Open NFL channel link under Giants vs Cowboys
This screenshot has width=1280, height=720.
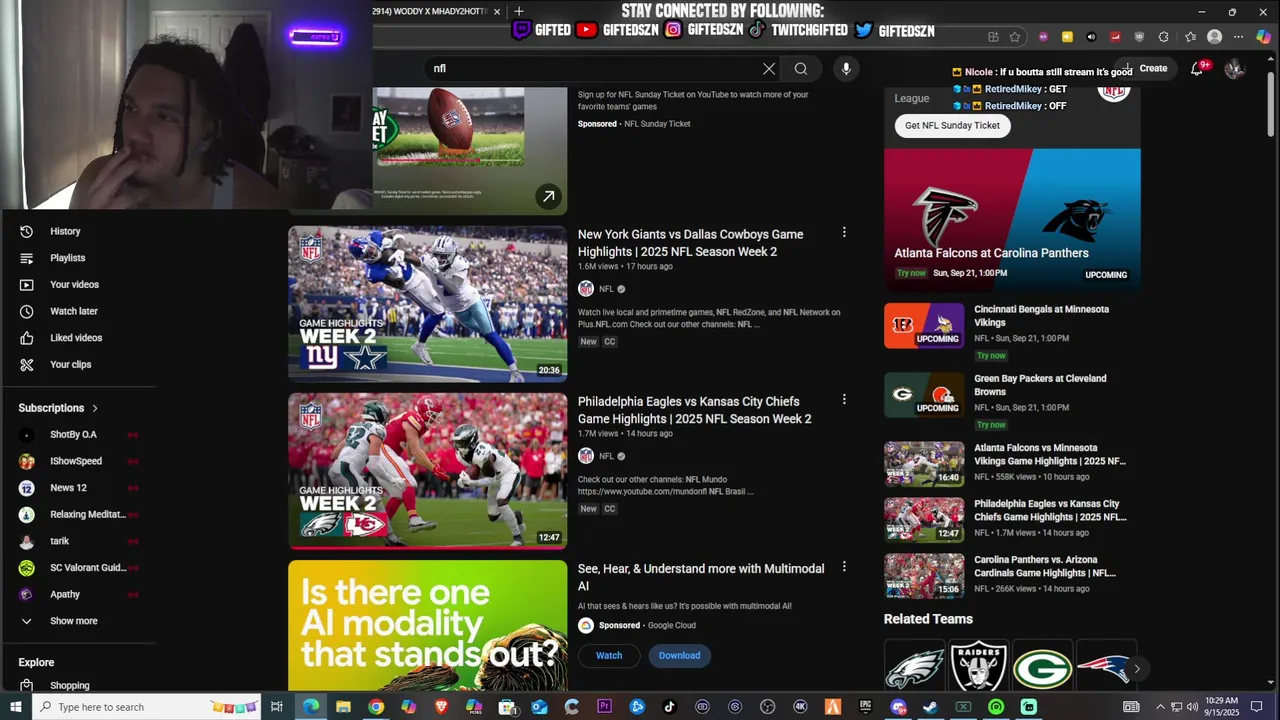(606, 289)
